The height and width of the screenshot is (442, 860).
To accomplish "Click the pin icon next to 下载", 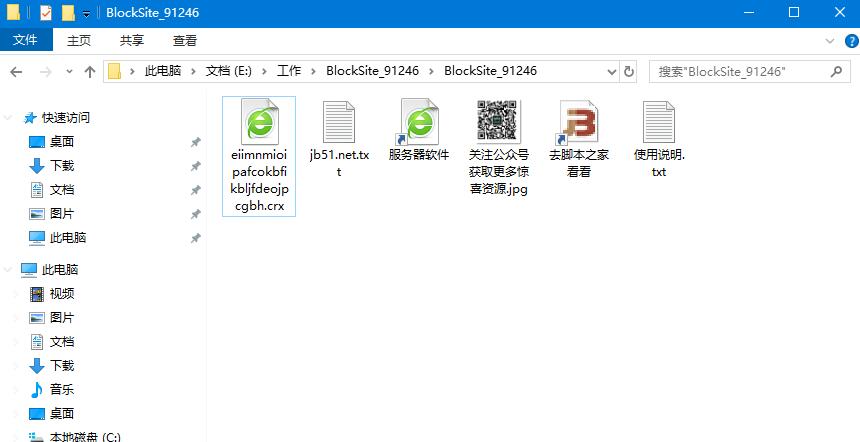I will click(x=195, y=166).
